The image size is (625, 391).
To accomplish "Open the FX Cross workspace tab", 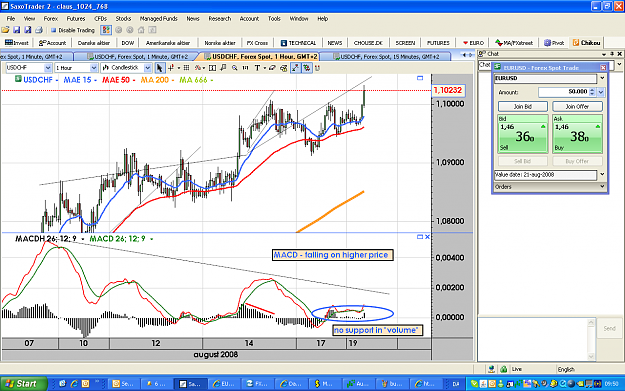I will click(x=257, y=43).
